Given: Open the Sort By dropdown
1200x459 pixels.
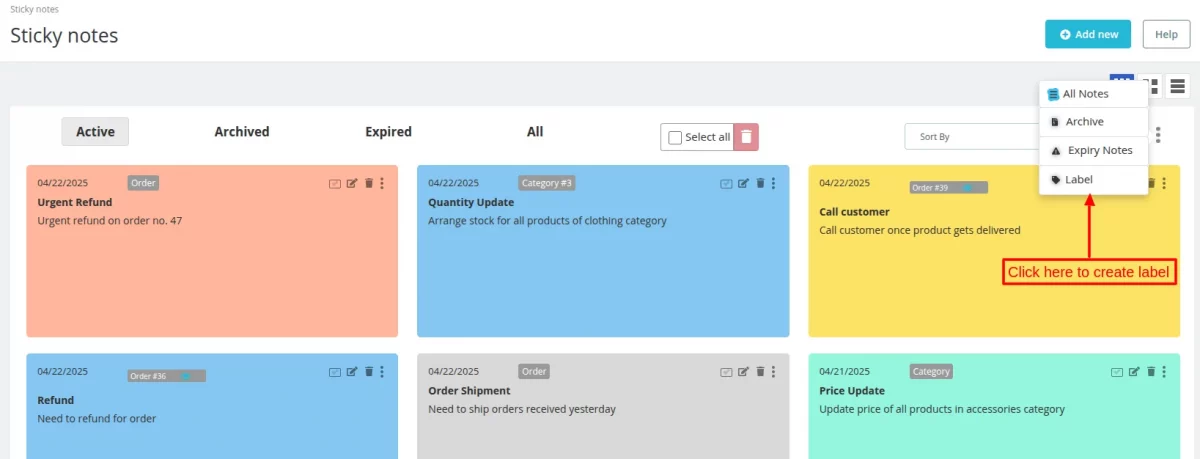Looking at the screenshot, I should click(970, 137).
